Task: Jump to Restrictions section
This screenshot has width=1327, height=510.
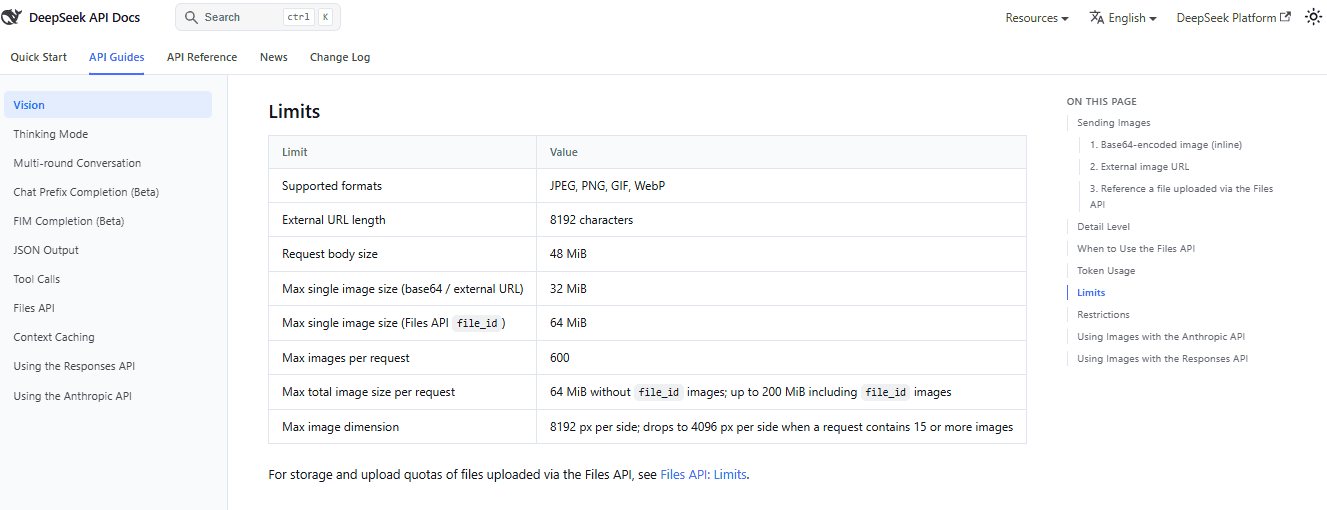Action: [1103, 315]
